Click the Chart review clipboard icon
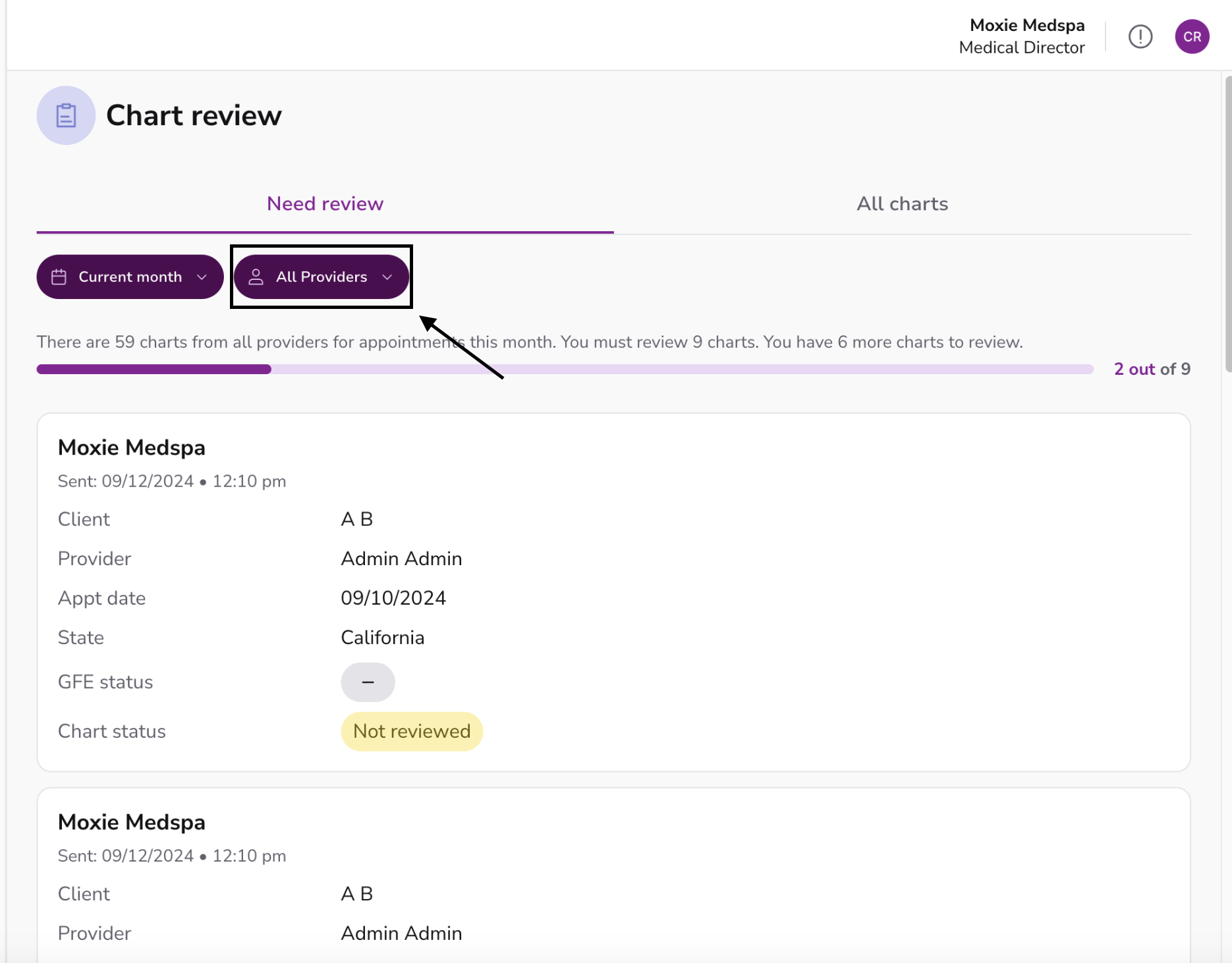 [x=66, y=115]
